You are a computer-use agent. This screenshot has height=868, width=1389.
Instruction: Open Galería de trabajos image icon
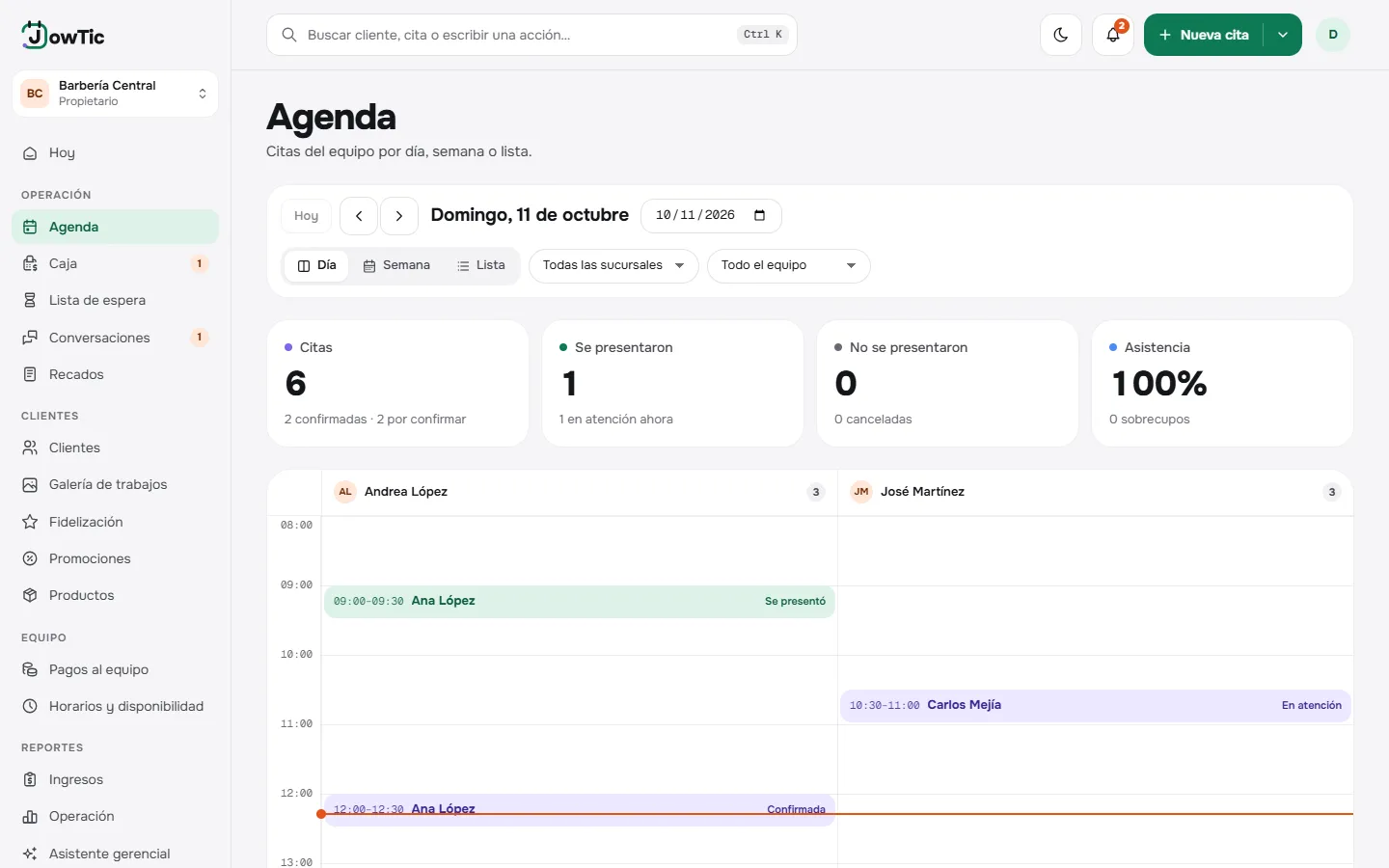30,484
